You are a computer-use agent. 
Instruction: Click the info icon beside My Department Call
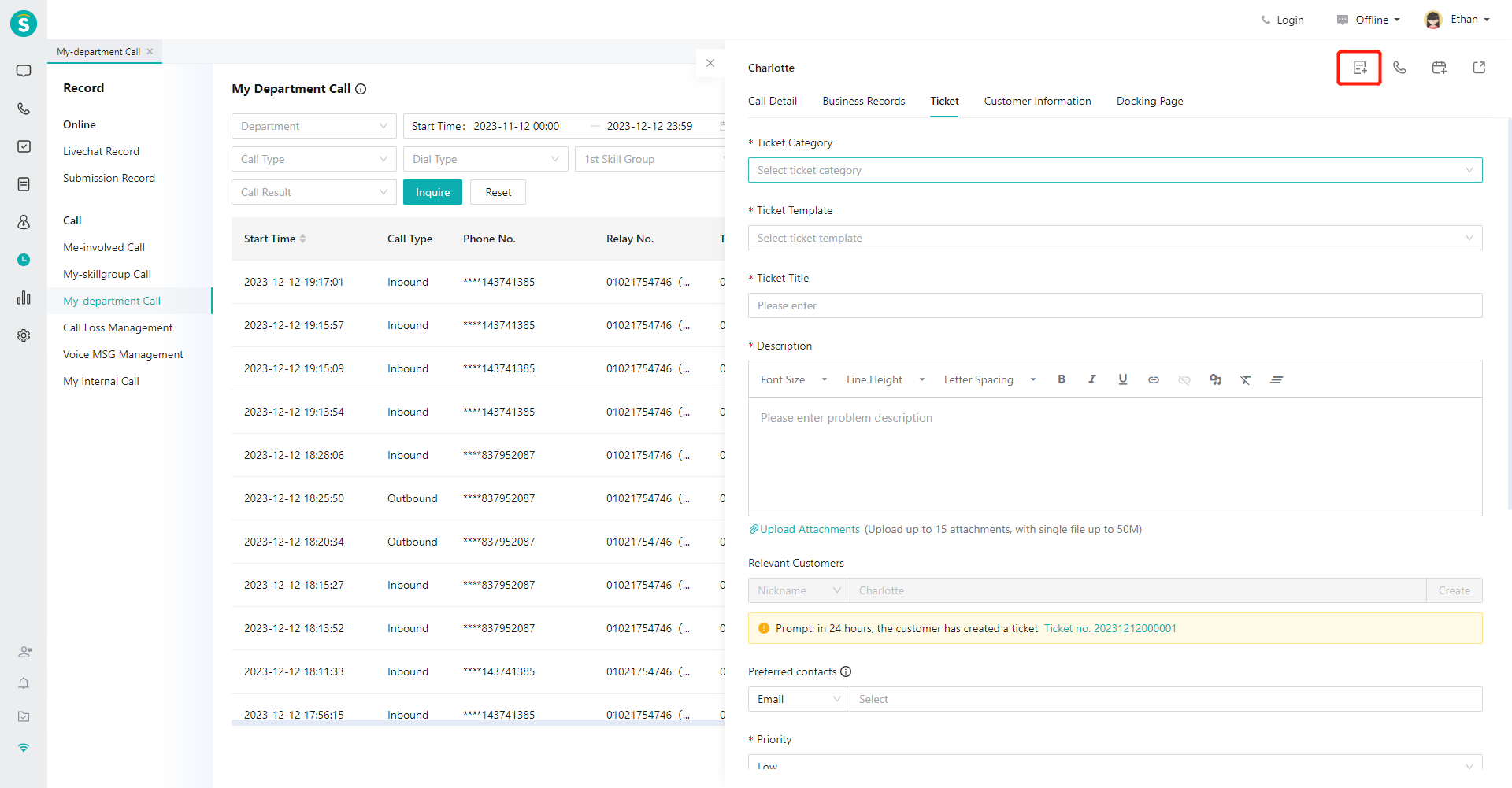pos(361,89)
